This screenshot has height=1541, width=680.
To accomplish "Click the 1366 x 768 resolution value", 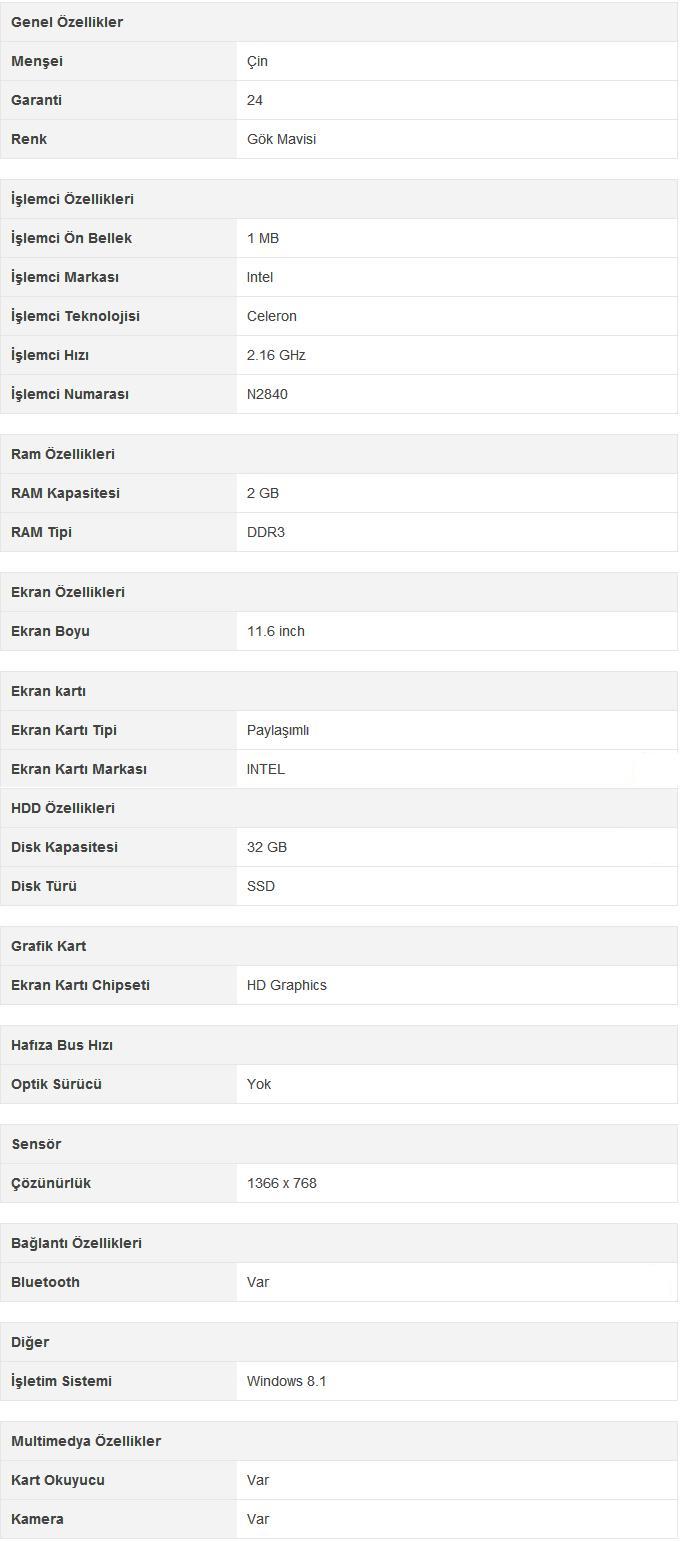I will point(282,1183).
